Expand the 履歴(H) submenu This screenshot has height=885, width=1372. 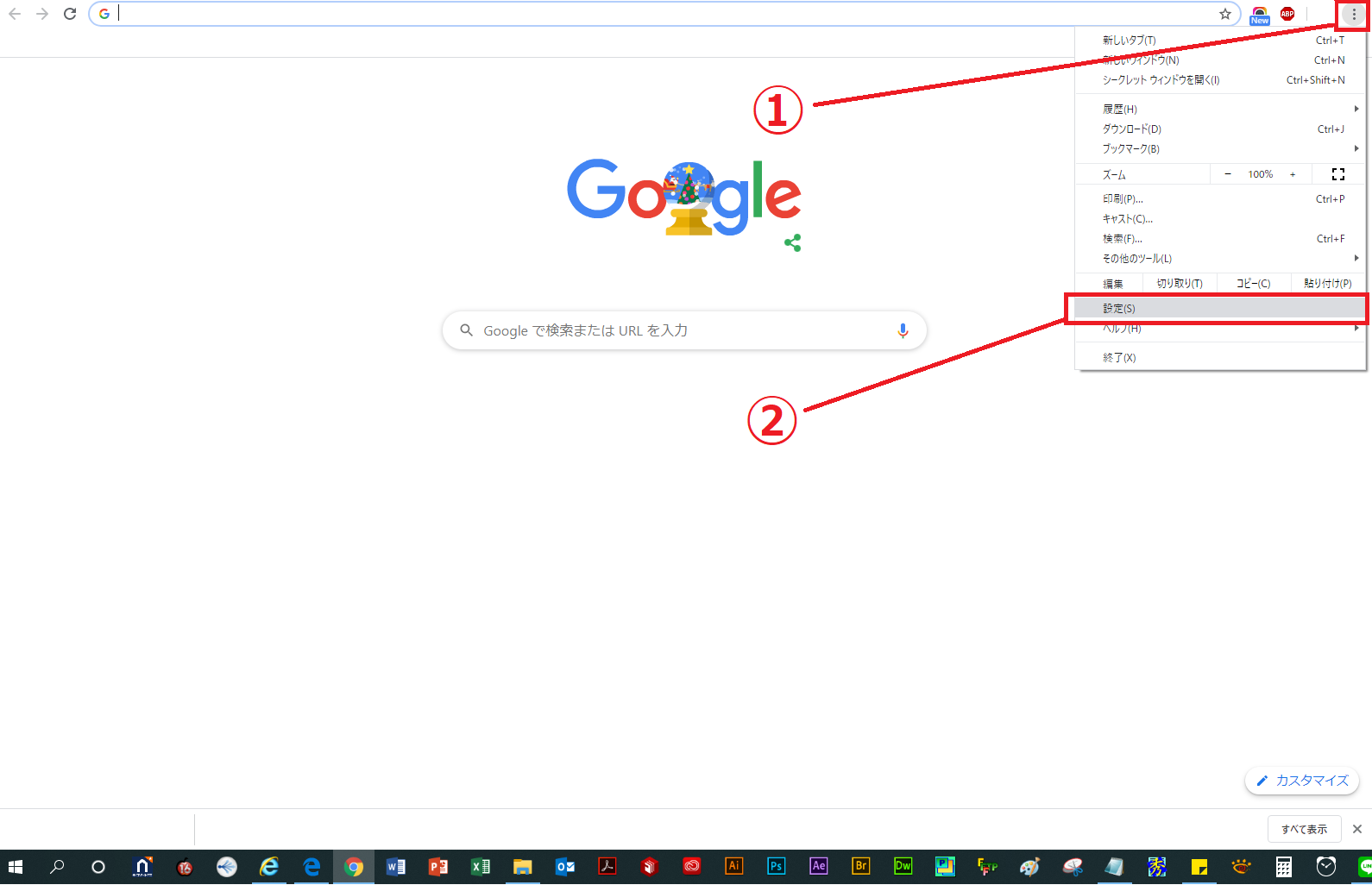pos(1221,110)
